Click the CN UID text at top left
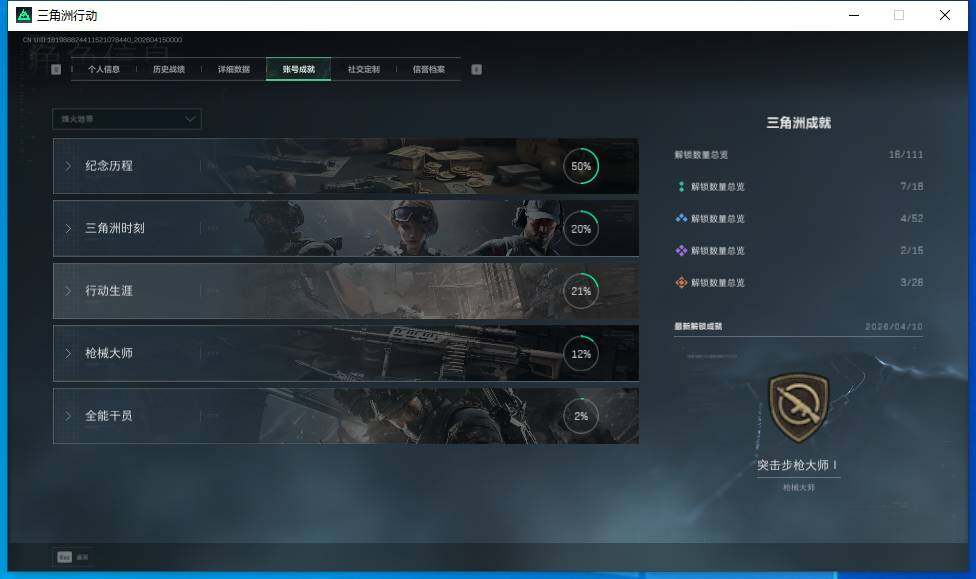The height and width of the screenshot is (579, 976). click(x=102, y=40)
